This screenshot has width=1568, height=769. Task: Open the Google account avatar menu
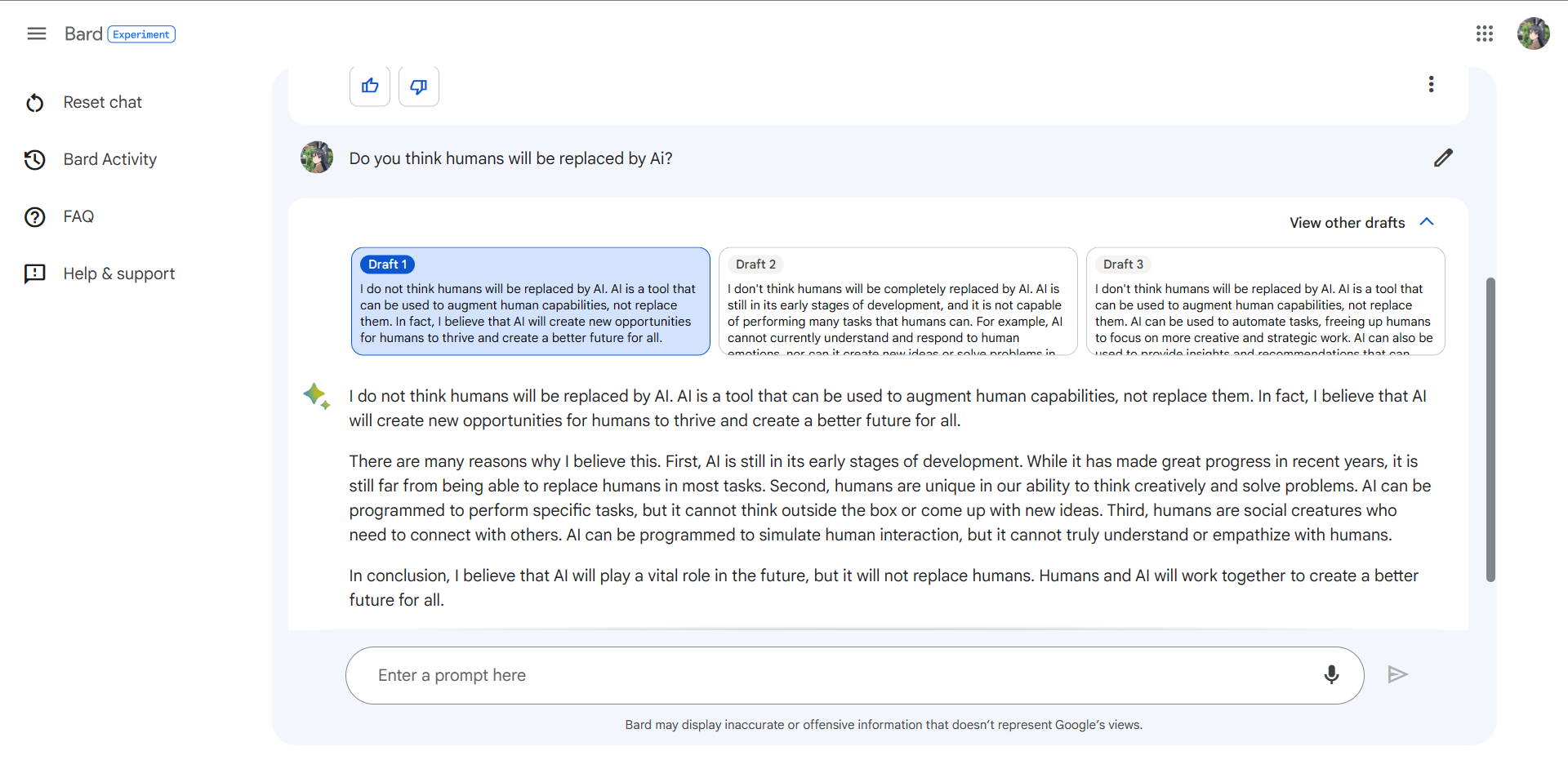pos(1533,33)
